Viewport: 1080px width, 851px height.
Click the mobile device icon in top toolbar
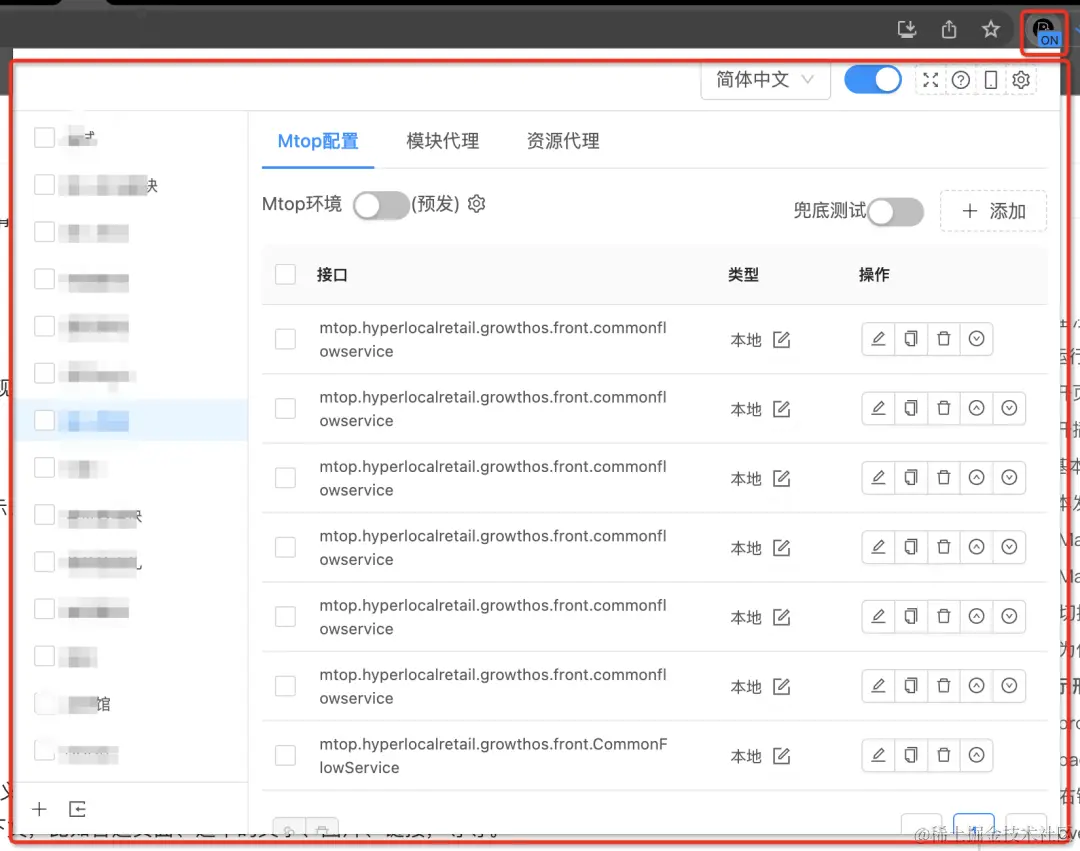991,79
